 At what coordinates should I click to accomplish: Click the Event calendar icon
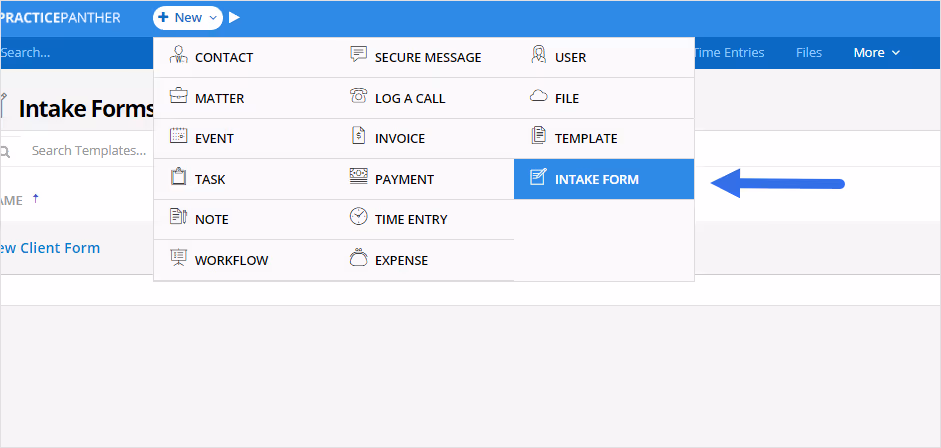pyautogui.click(x=179, y=136)
